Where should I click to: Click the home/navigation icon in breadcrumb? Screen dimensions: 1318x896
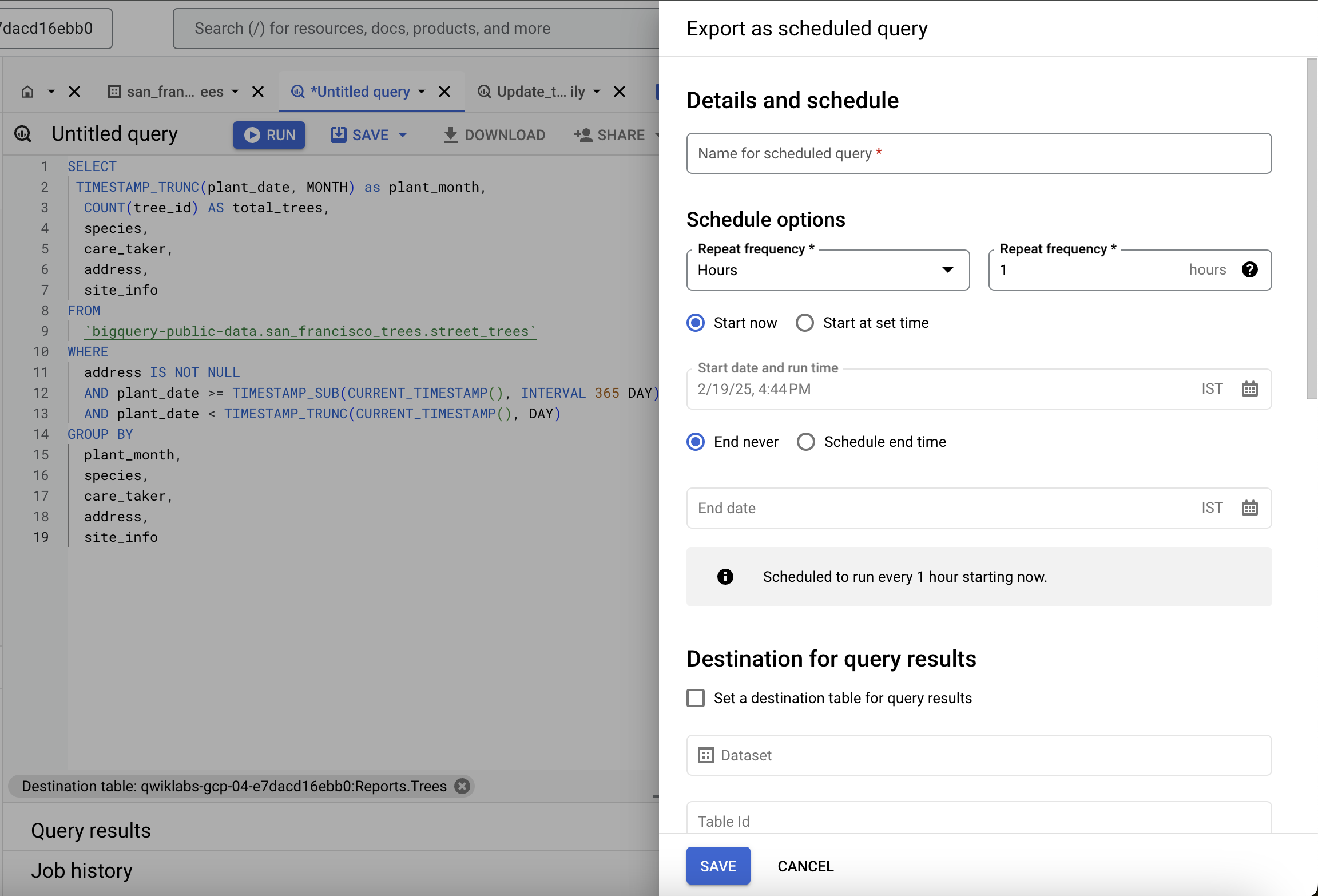[x=27, y=91]
